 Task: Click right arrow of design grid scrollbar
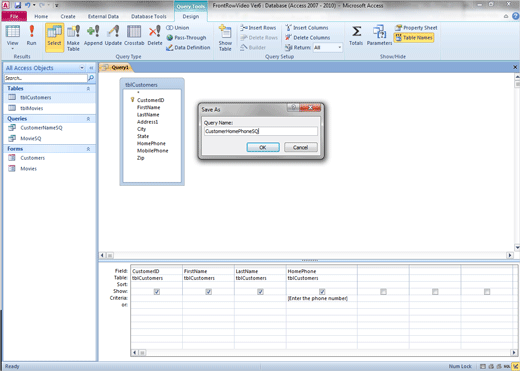pyautogui.click(x=514, y=352)
